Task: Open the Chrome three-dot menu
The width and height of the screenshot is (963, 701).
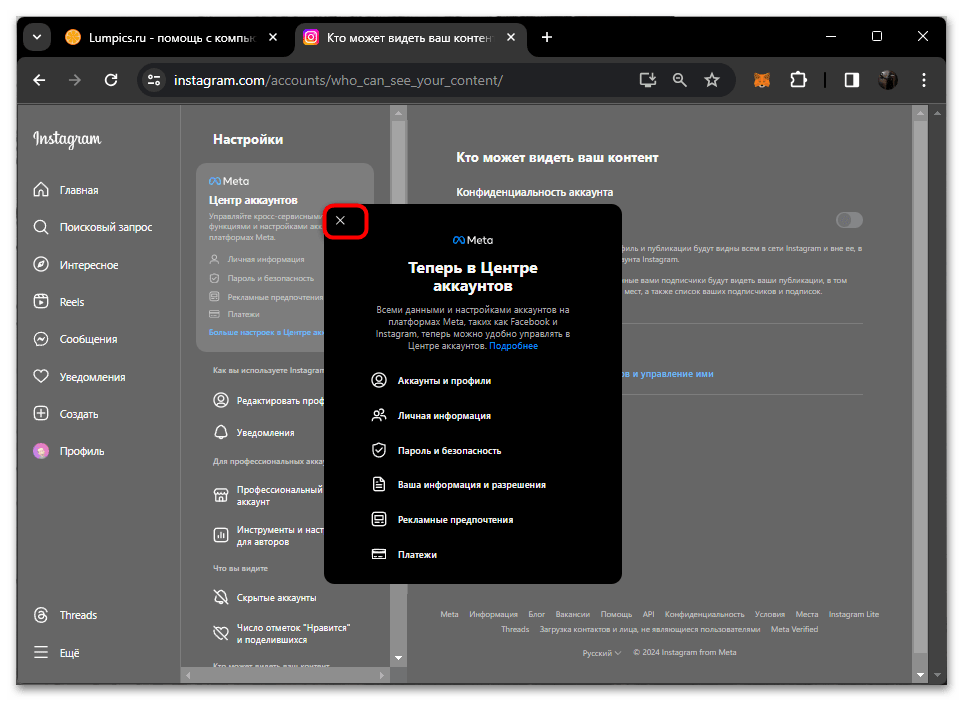Action: pos(924,80)
